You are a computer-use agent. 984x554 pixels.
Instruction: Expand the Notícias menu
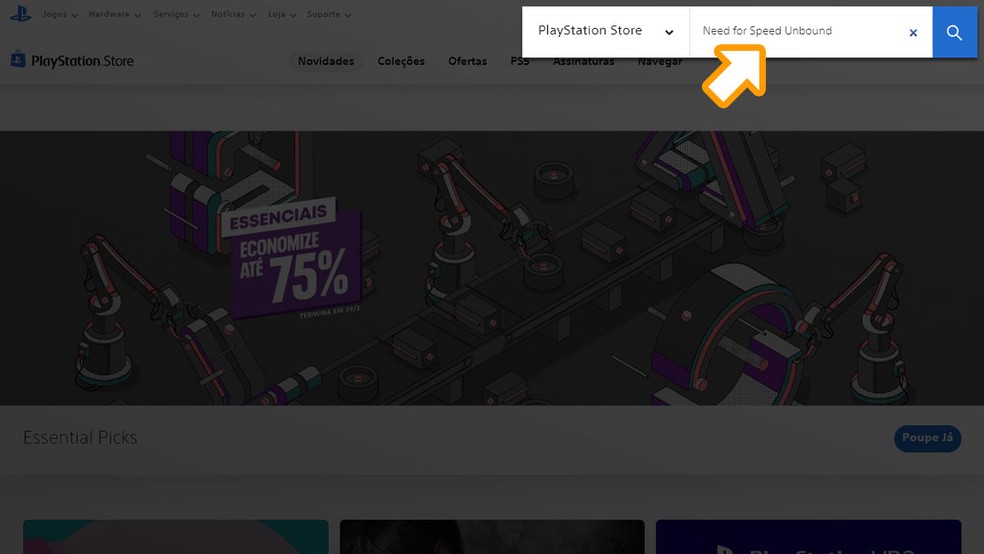coord(233,15)
